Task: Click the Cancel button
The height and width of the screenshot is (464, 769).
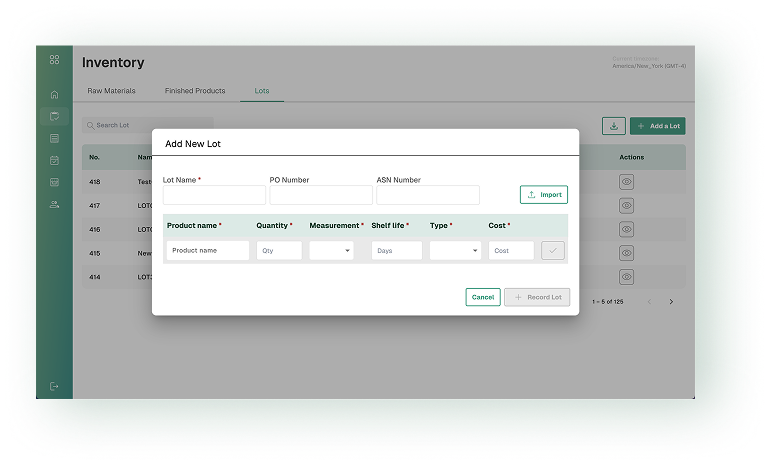Action: [483, 297]
